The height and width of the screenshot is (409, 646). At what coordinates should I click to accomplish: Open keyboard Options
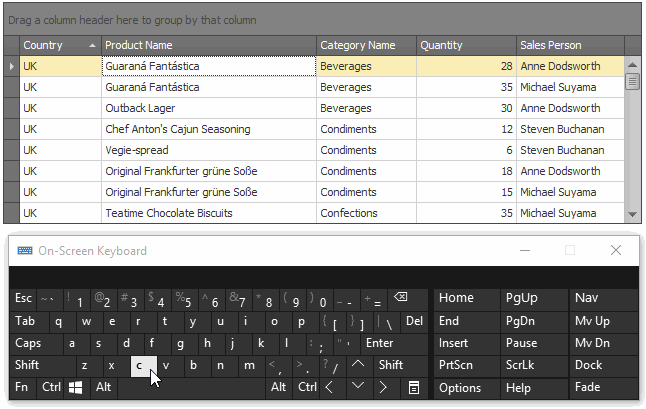tap(460, 388)
